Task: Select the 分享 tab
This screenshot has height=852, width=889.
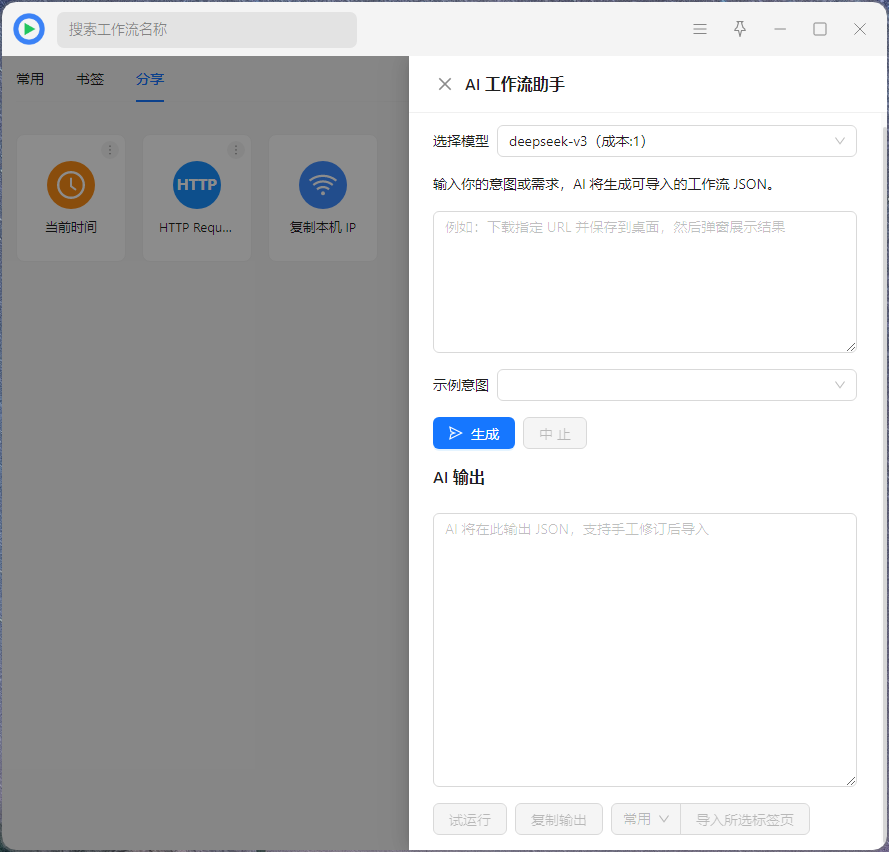Action: click(150, 79)
